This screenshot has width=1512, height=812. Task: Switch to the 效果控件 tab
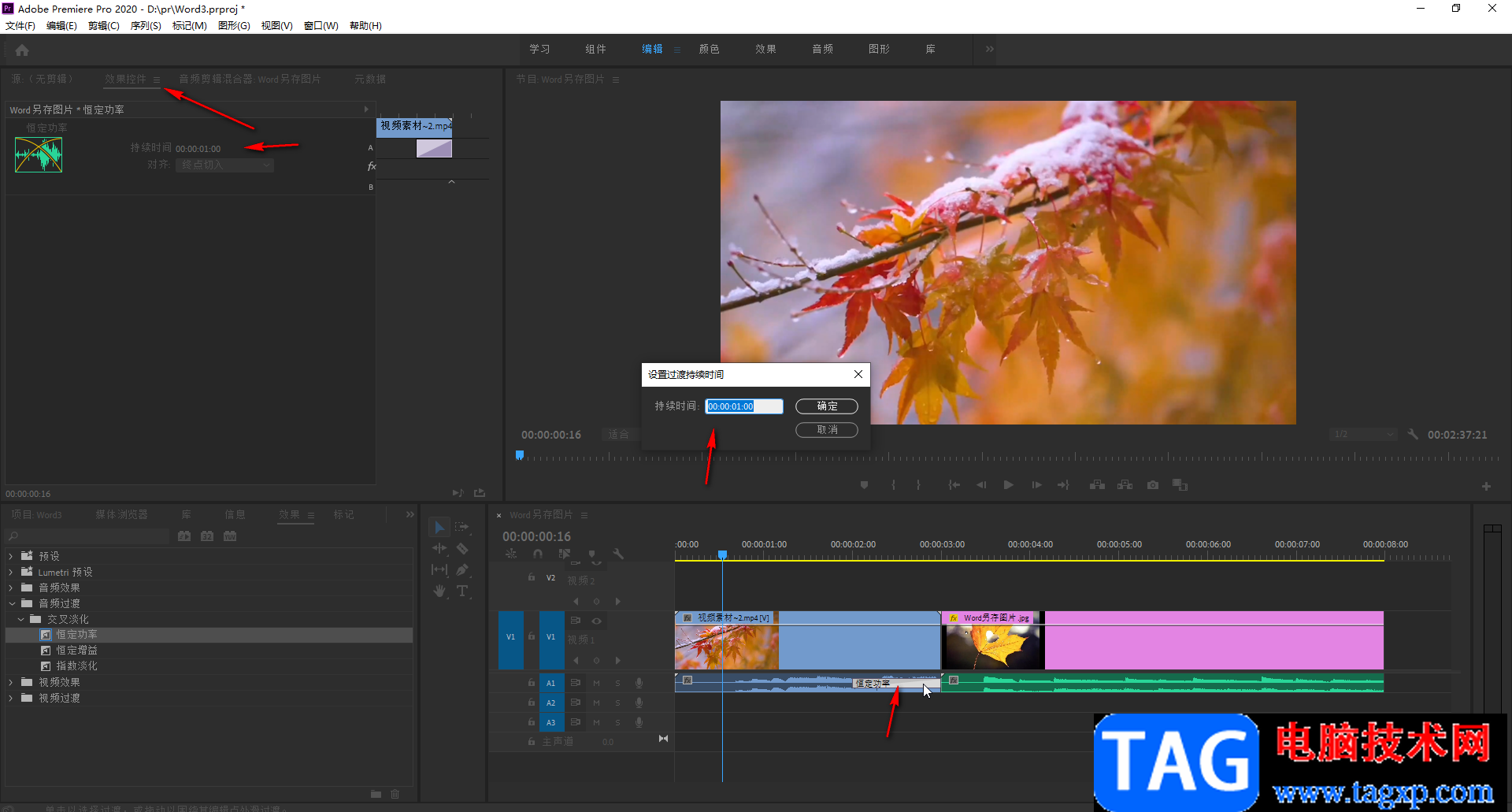pyautogui.click(x=126, y=79)
